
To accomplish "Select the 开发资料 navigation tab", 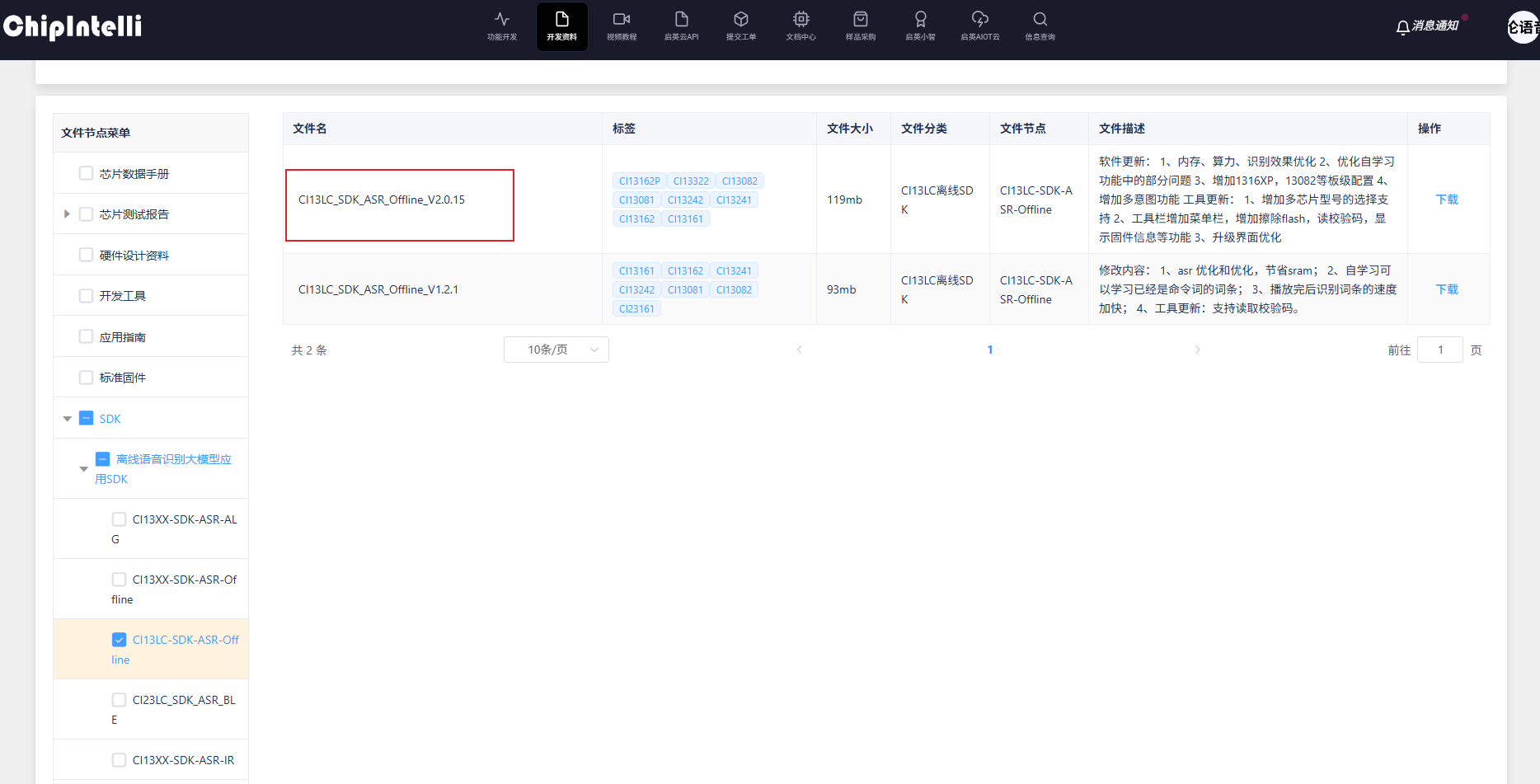I will [x=561, y=26].
